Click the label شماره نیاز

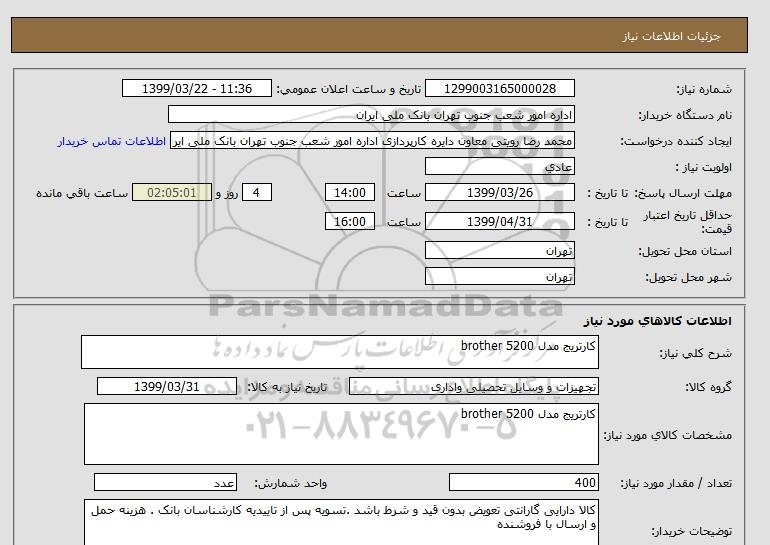704,89
